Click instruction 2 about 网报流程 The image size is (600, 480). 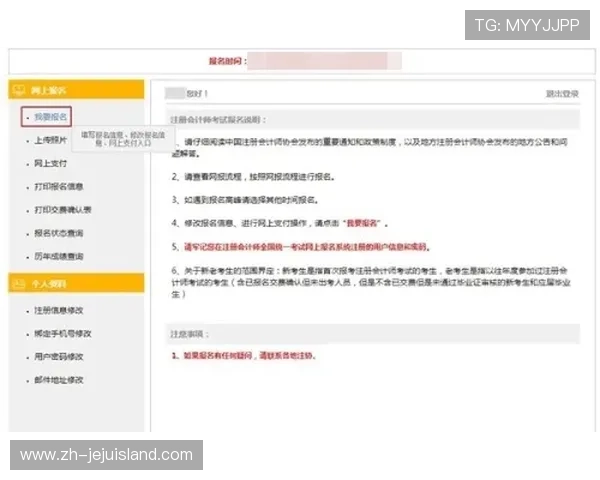(x=253, y=177)
